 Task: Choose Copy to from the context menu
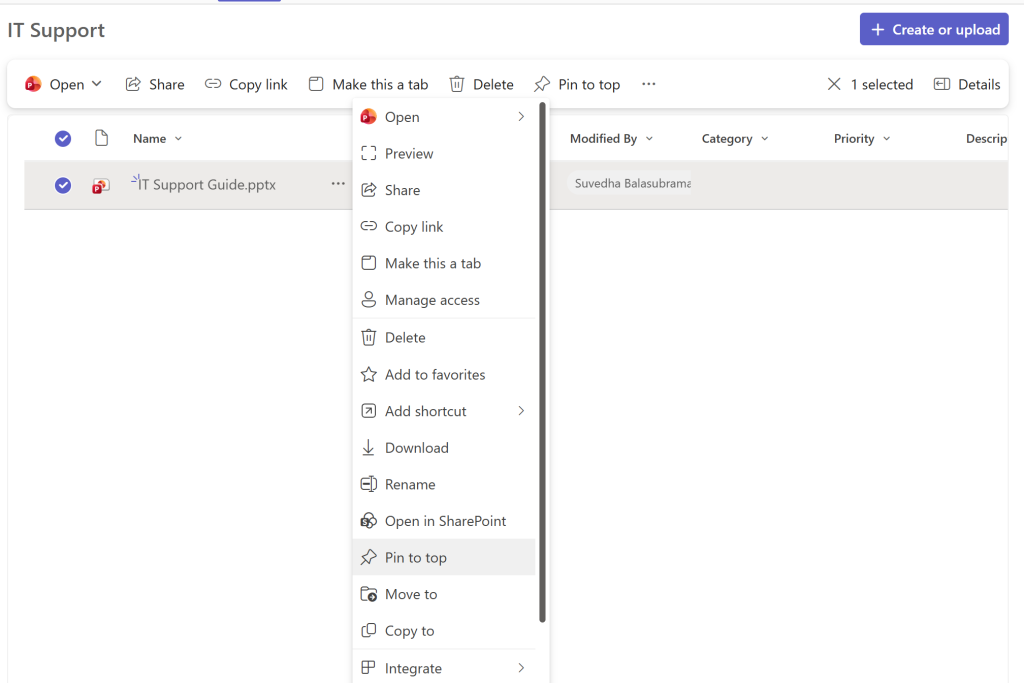coord(444,630)
